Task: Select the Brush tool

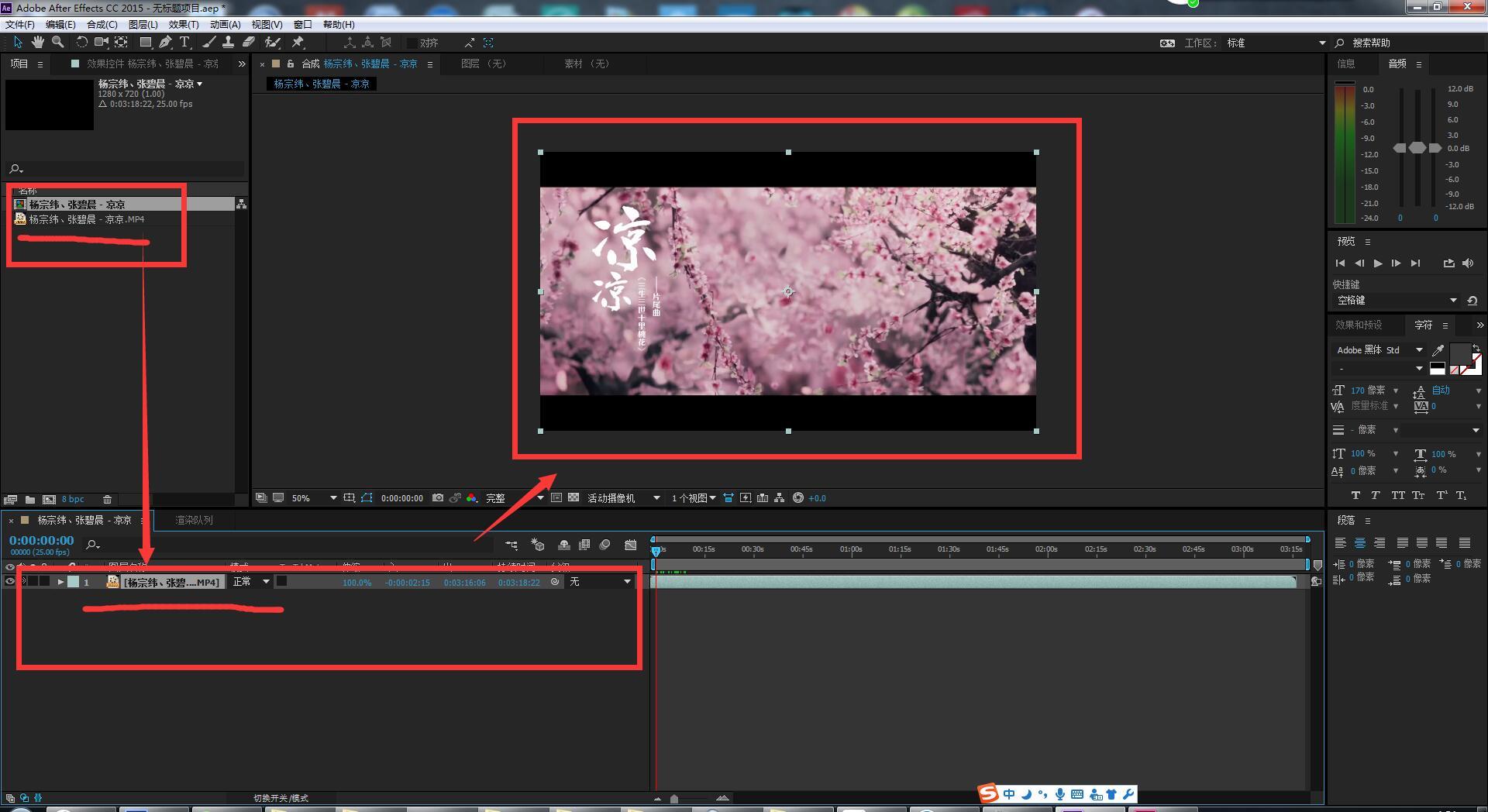Action: [209, 43]
